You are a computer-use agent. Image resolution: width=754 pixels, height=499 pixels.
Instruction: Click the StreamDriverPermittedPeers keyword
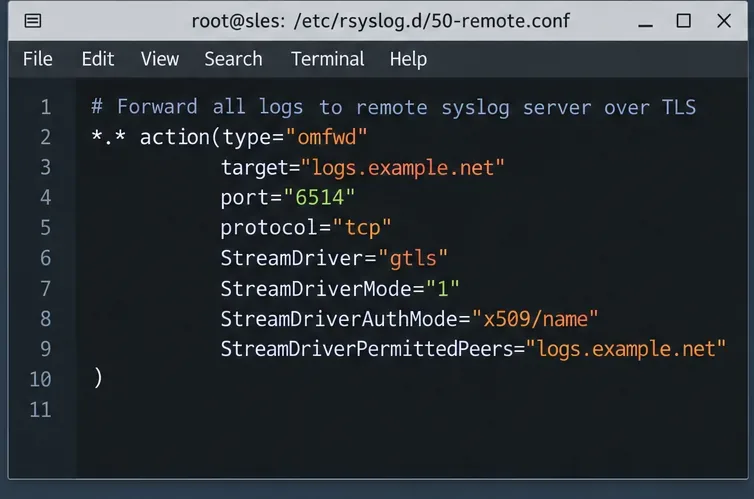coord(367,349)
